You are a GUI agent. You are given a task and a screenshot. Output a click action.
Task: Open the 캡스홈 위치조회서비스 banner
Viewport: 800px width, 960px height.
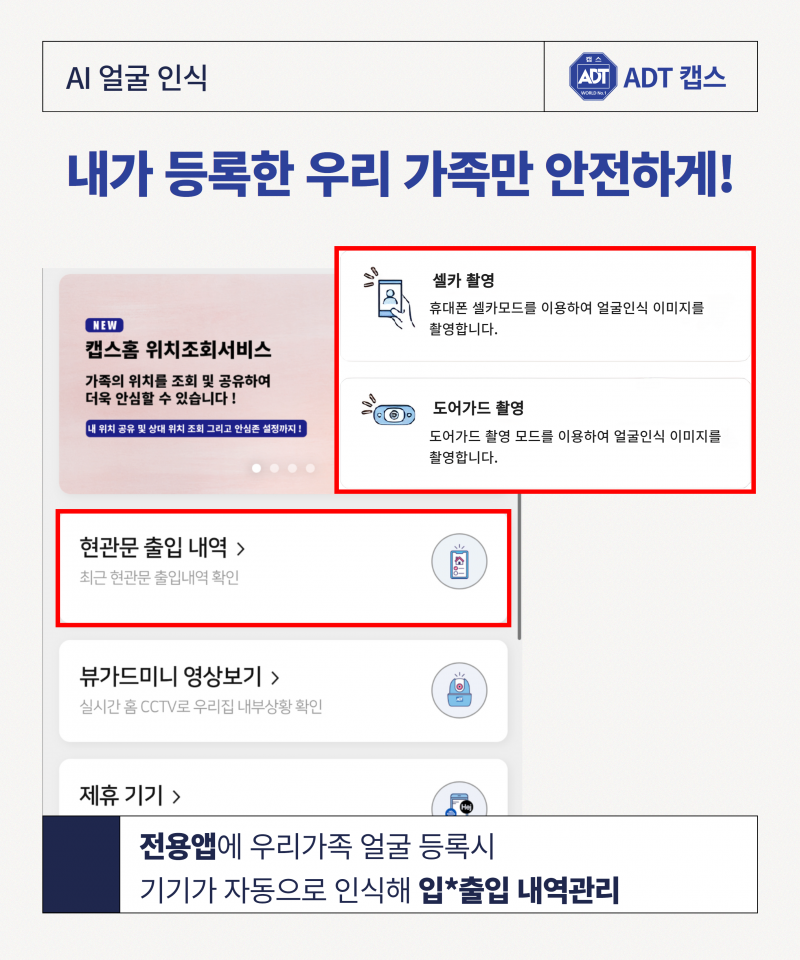(x=197, y=384)
